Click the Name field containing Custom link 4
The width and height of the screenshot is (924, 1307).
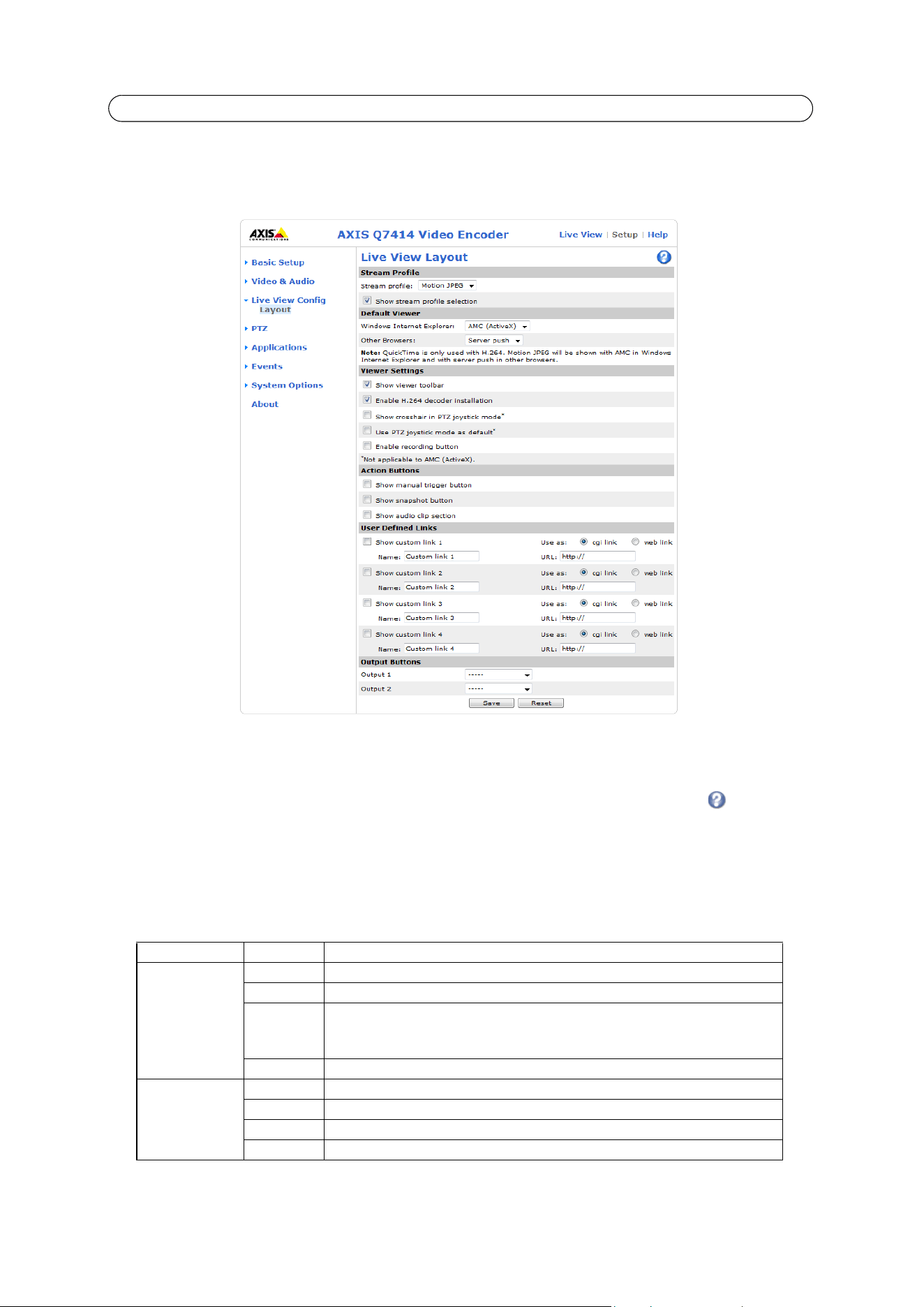pyautogui.click(x=441, y=649)
